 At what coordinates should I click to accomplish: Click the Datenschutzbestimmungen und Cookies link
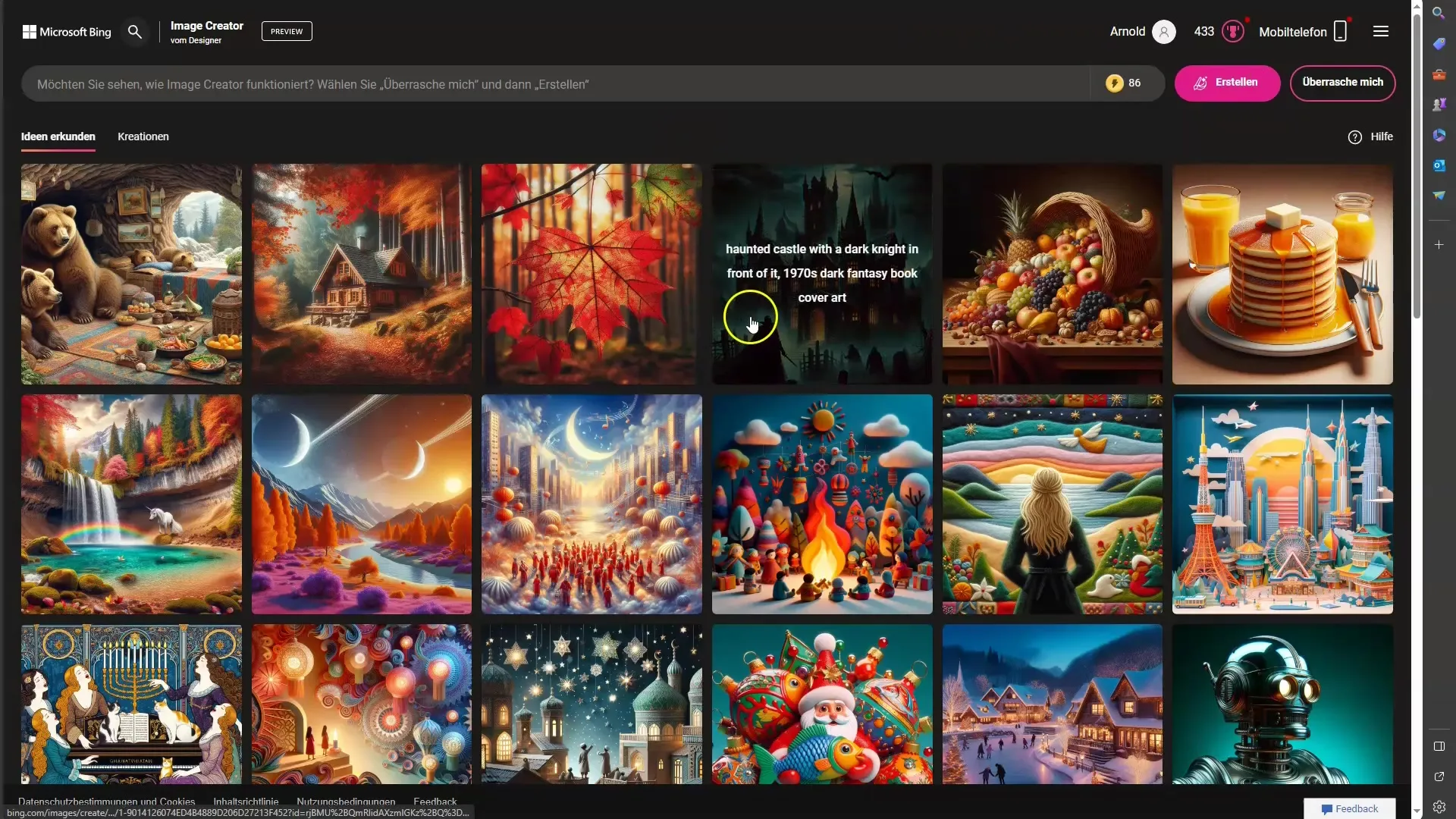pyautogui.click(x=107, y=800)
